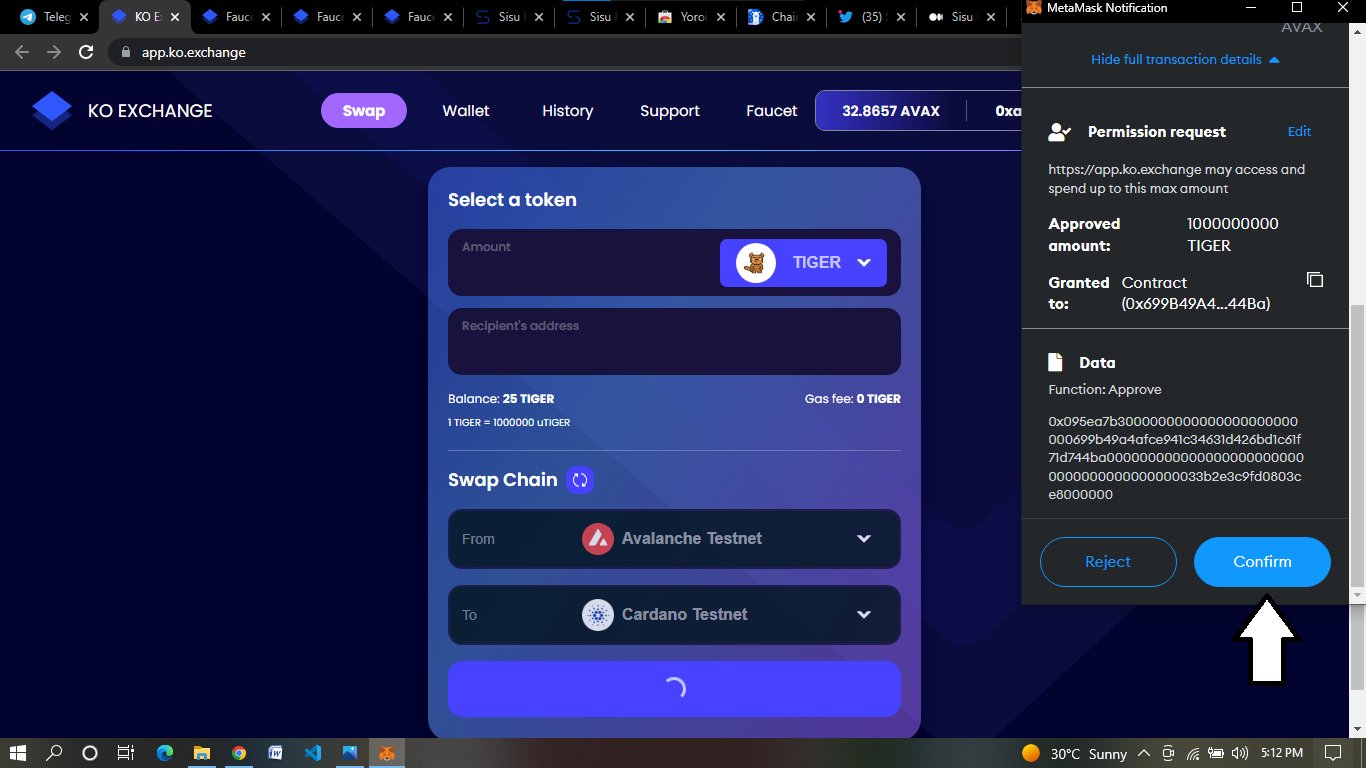
Task: Reload the app.ko.exchange page
Action: 86,52
